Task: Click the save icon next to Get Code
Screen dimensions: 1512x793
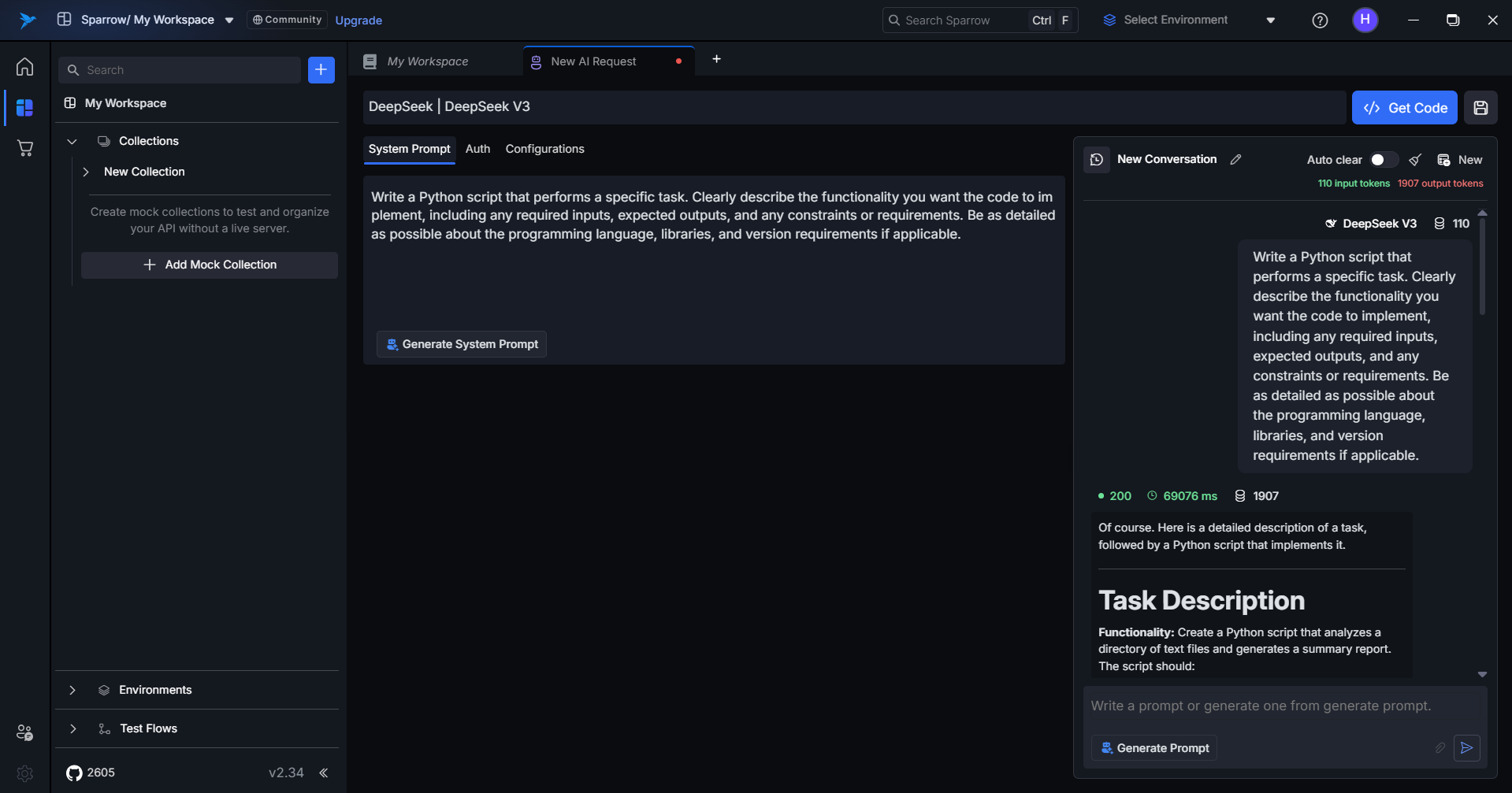Action: click(x=1480, y=108)
